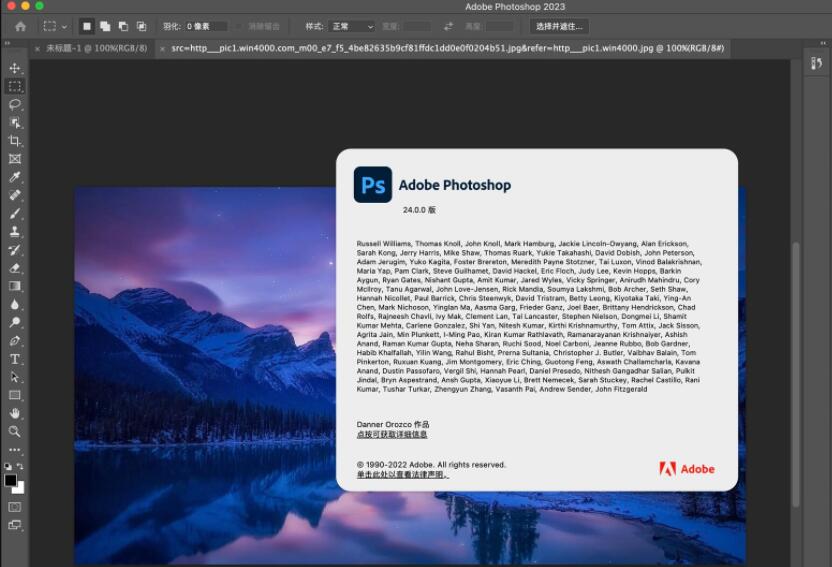This screenshot has width=832, height=567.
Task: Select the Rectangular Marquee tool in toolbox
Action: click(x=15, y=86)
